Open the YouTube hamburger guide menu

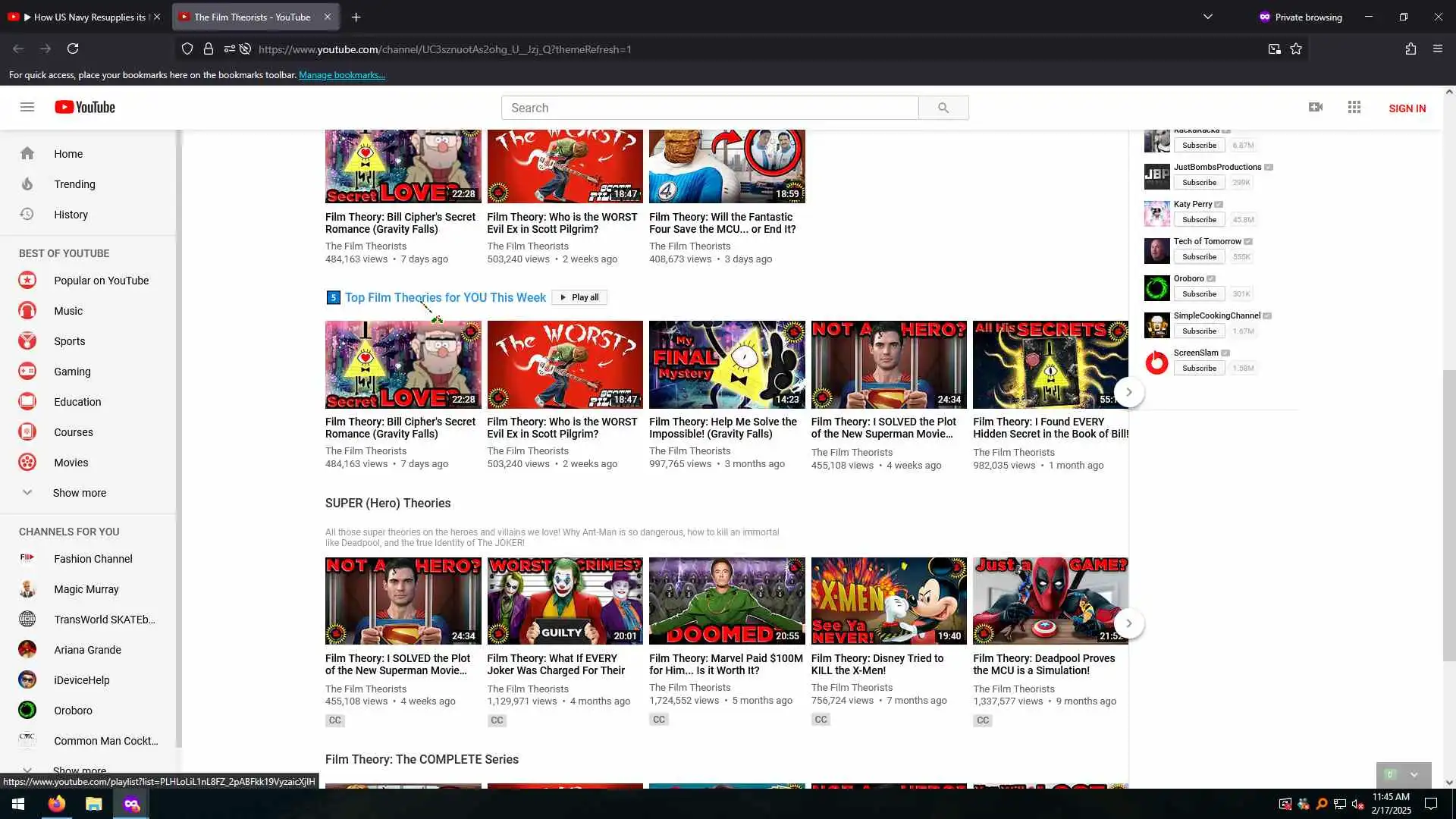[27, 107]
